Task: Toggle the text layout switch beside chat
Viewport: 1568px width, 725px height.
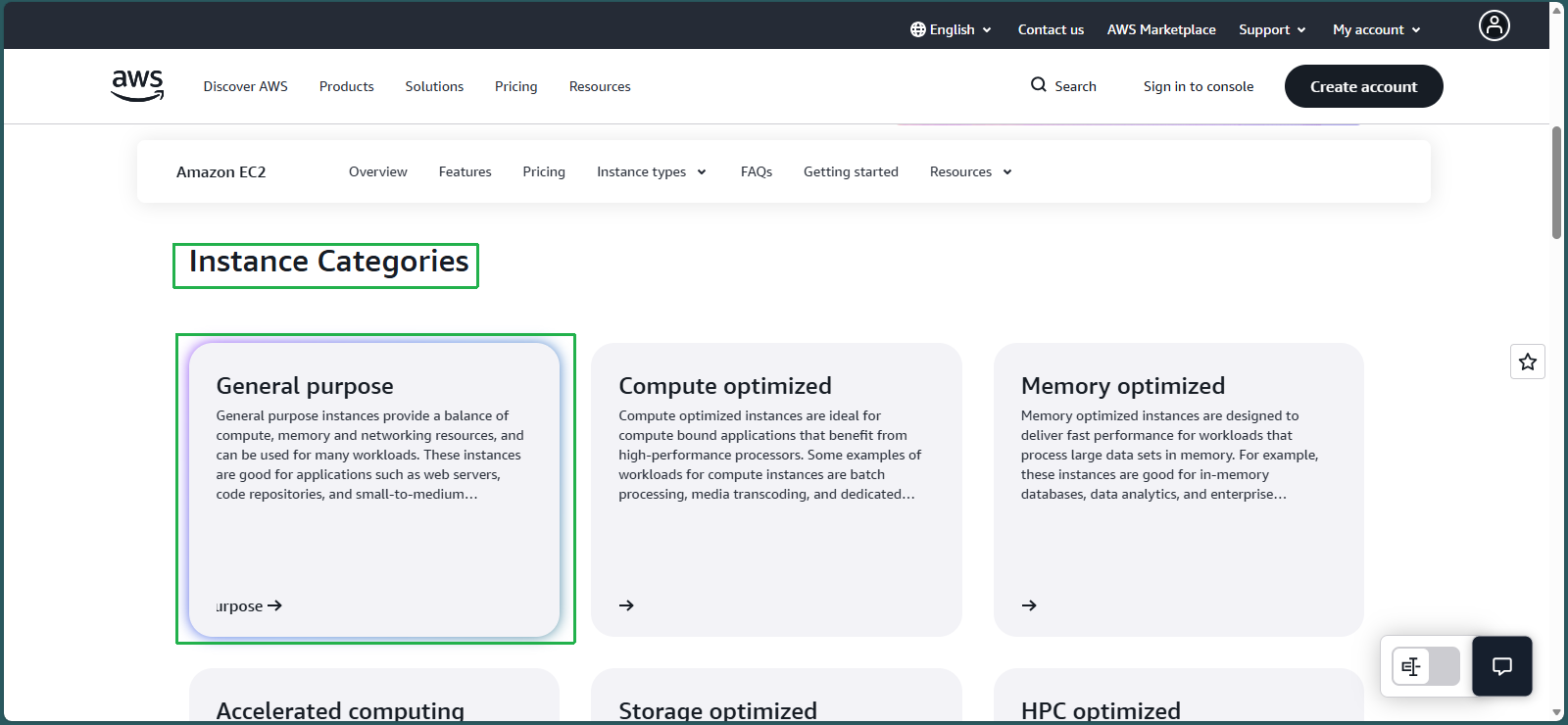Action: [1426, 666]
